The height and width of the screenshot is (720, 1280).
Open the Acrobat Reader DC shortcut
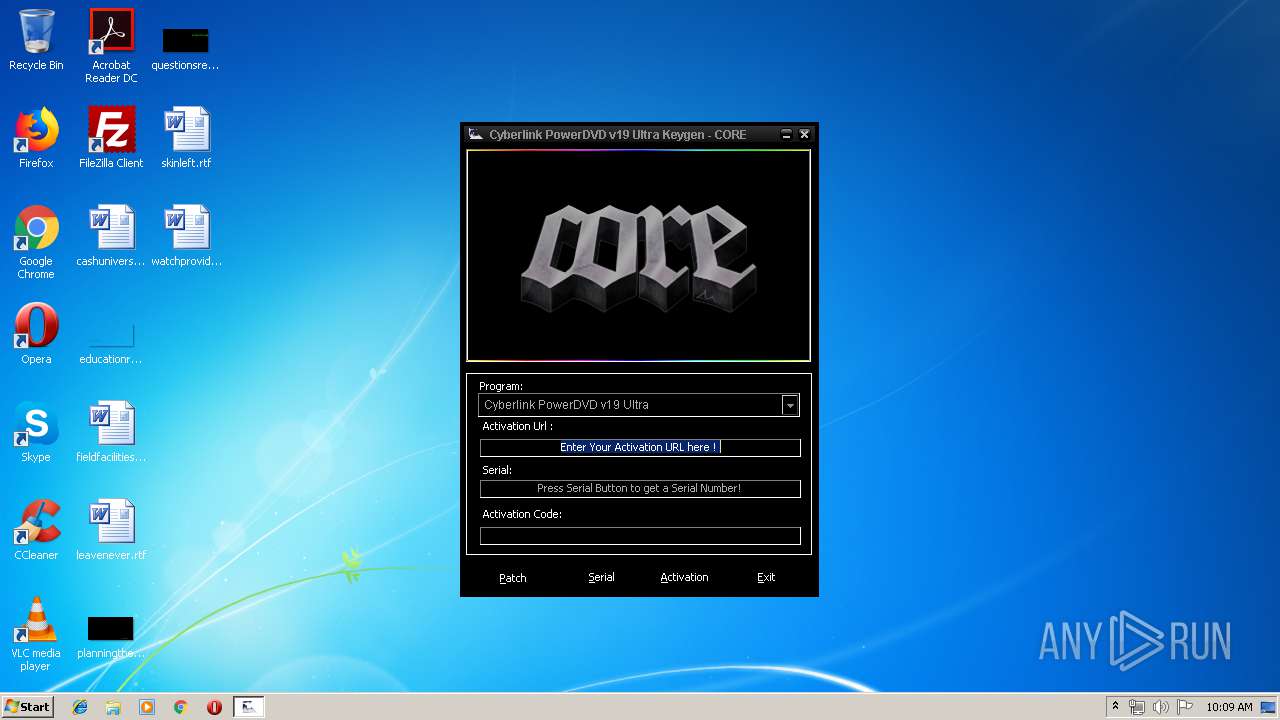[x=111, y=46]
